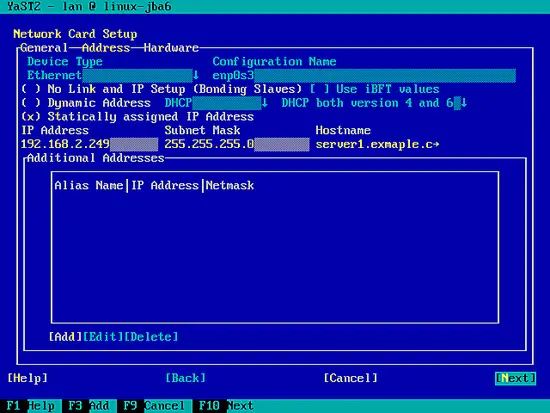Cancel the network card setup

pos(350,378)
